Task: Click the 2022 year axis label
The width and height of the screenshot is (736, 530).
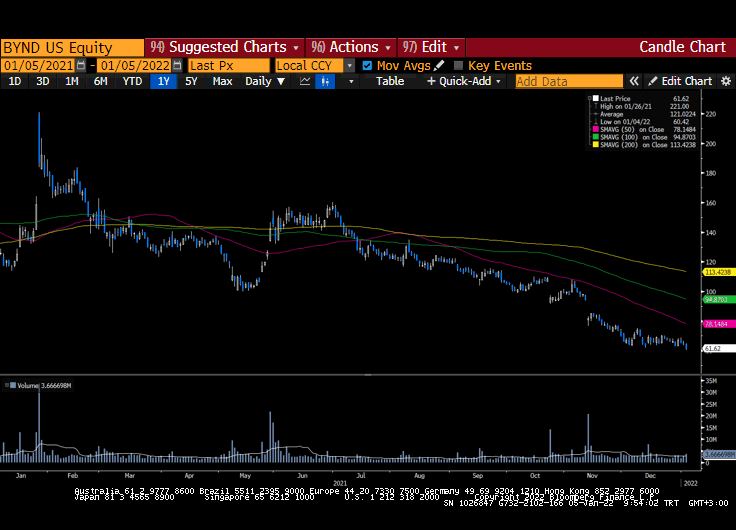Action: point(690,483)
